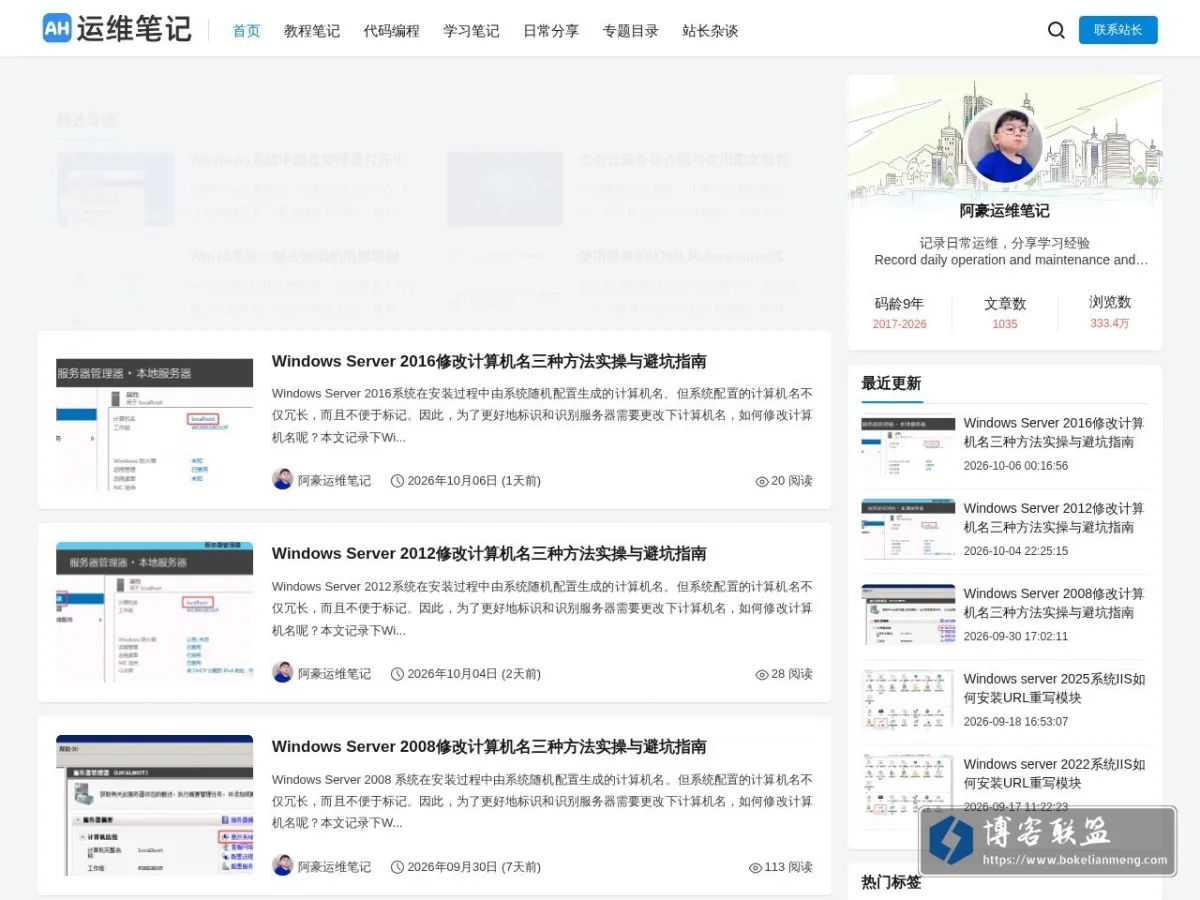Viewport: 1200px width, 900px height.
Task: Click sidebar thumbnail for server 2025 IIS post
Action: (x=908, y=700)
